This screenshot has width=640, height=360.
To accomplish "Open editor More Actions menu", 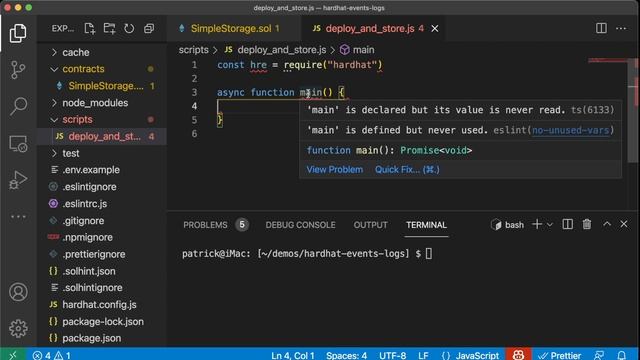I will (x=621, y=28).
